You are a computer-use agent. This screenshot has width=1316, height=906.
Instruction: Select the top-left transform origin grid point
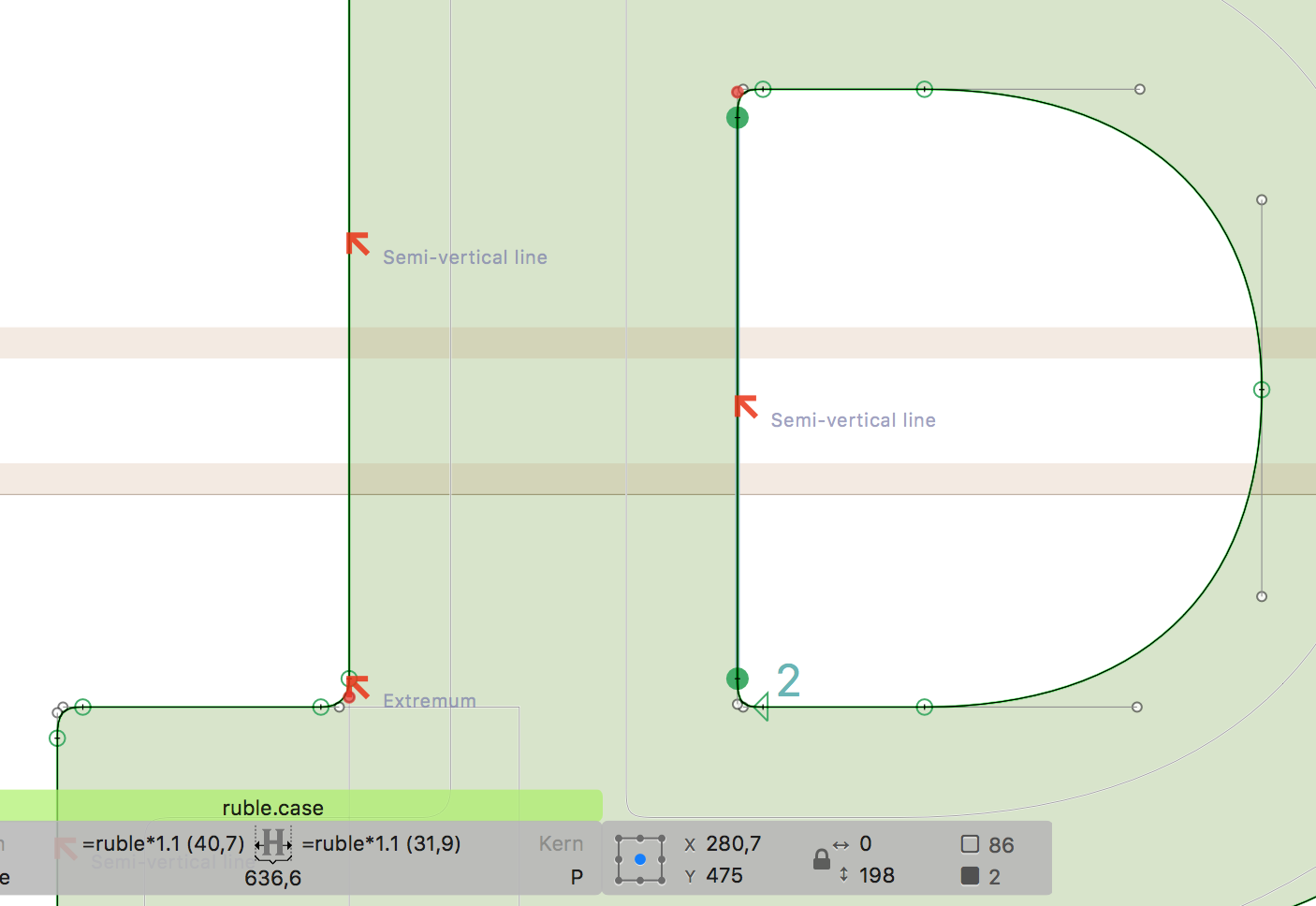(619, 839)
